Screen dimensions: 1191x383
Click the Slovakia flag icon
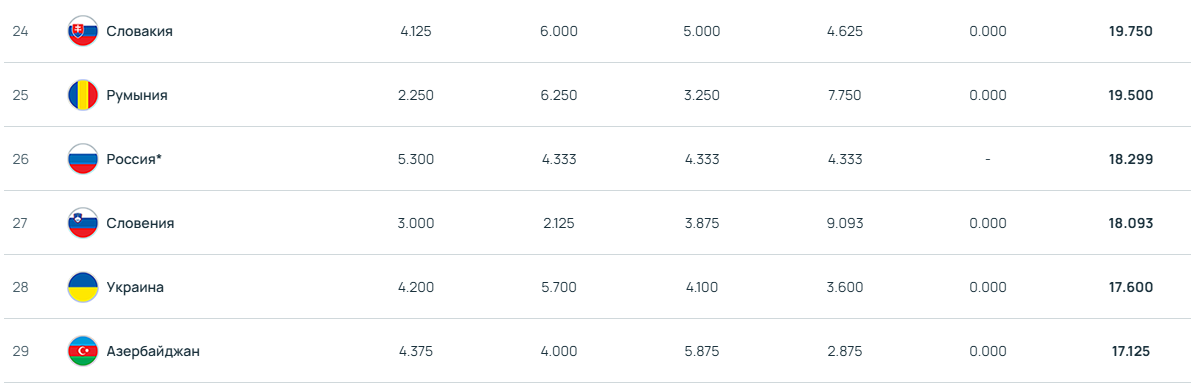[83, 32]
